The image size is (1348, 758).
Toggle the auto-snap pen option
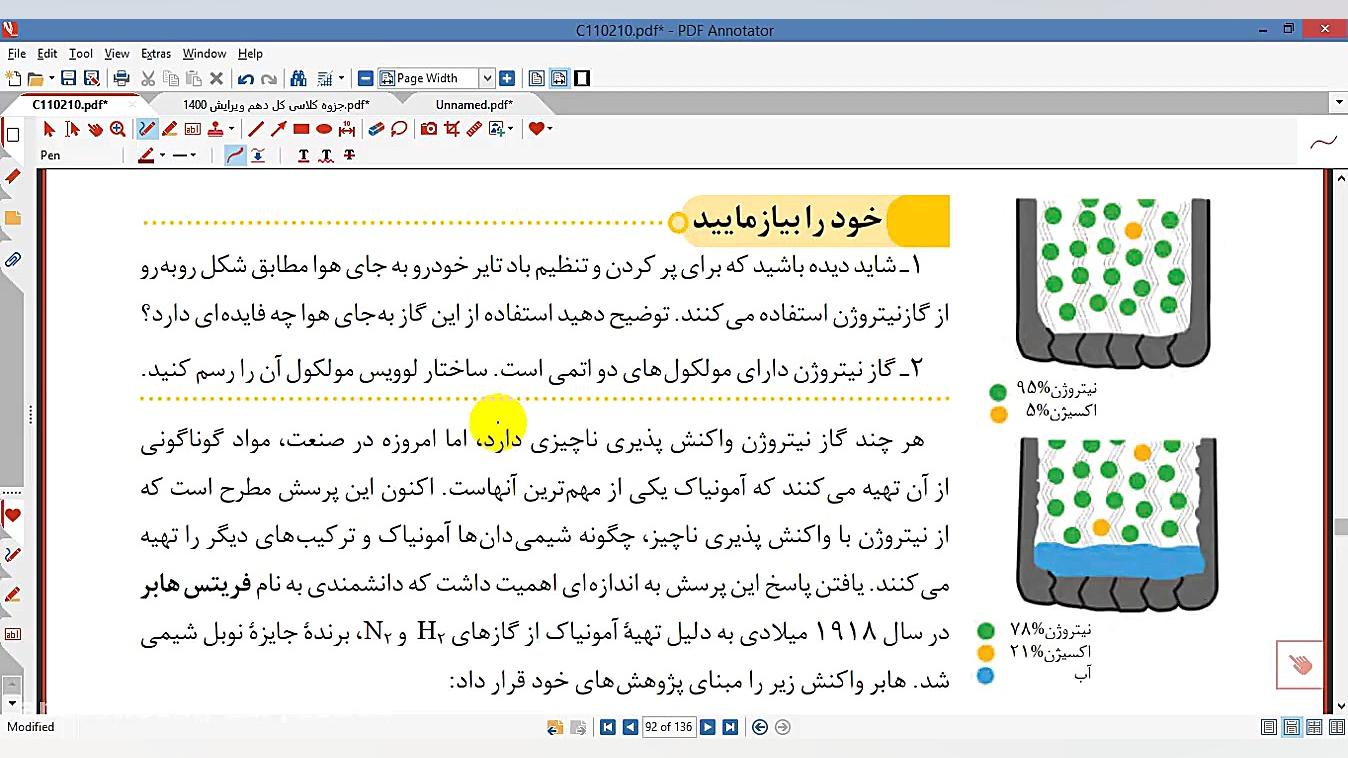(x=258, y=155)
